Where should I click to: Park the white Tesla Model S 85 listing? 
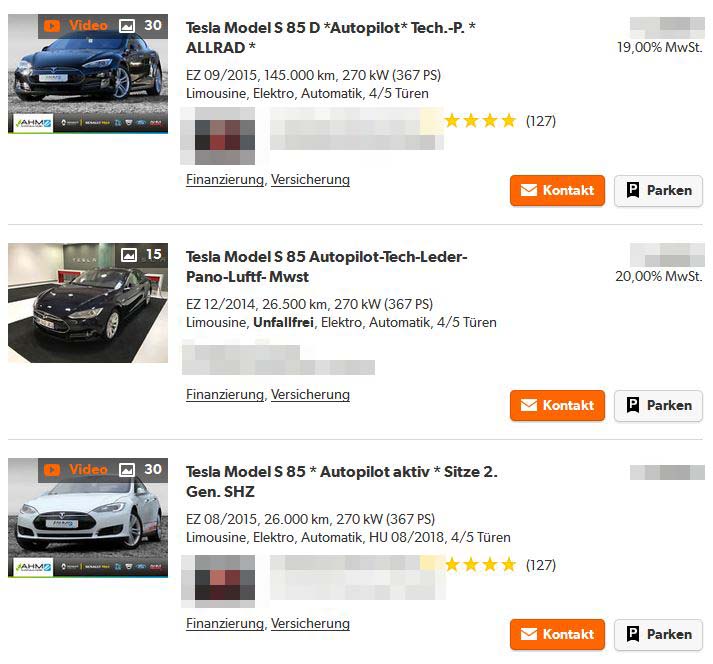[x=658, y=634]
